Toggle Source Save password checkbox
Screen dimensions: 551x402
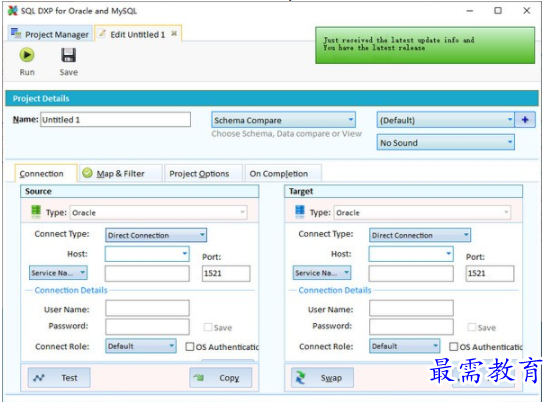208,328
